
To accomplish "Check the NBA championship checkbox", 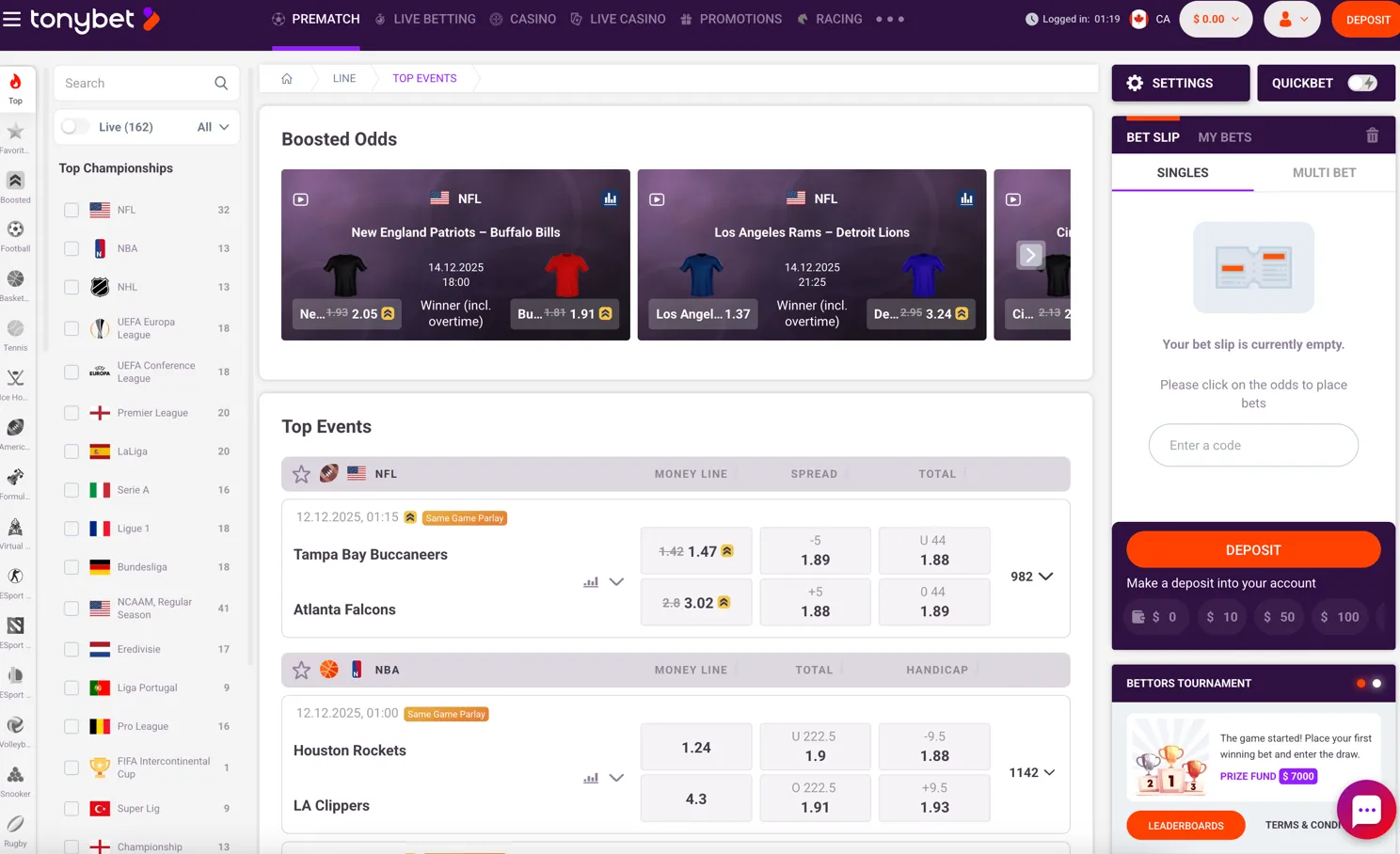I will [x=71, y=248].
